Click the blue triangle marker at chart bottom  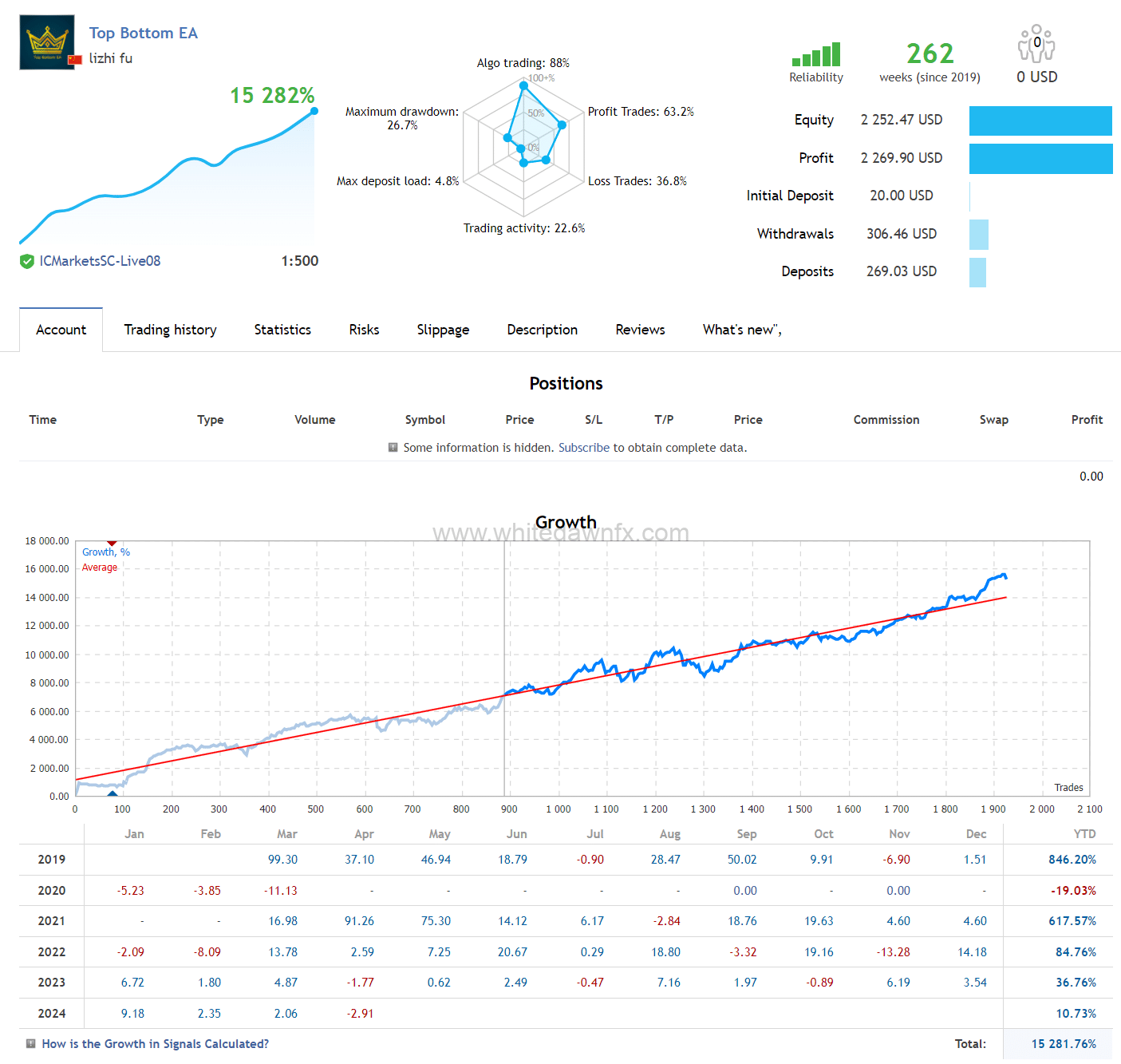[x=112, y=793]
